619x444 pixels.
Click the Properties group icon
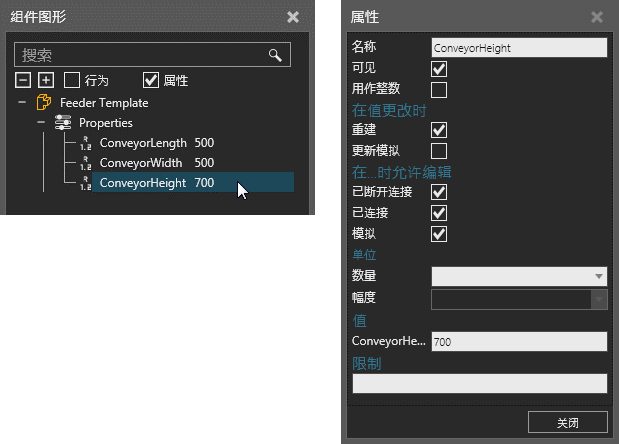pyautogui.click(x=62, y=123)
